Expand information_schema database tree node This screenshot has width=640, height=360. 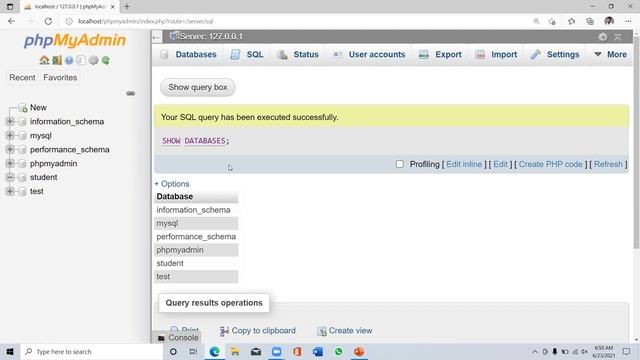10,122
